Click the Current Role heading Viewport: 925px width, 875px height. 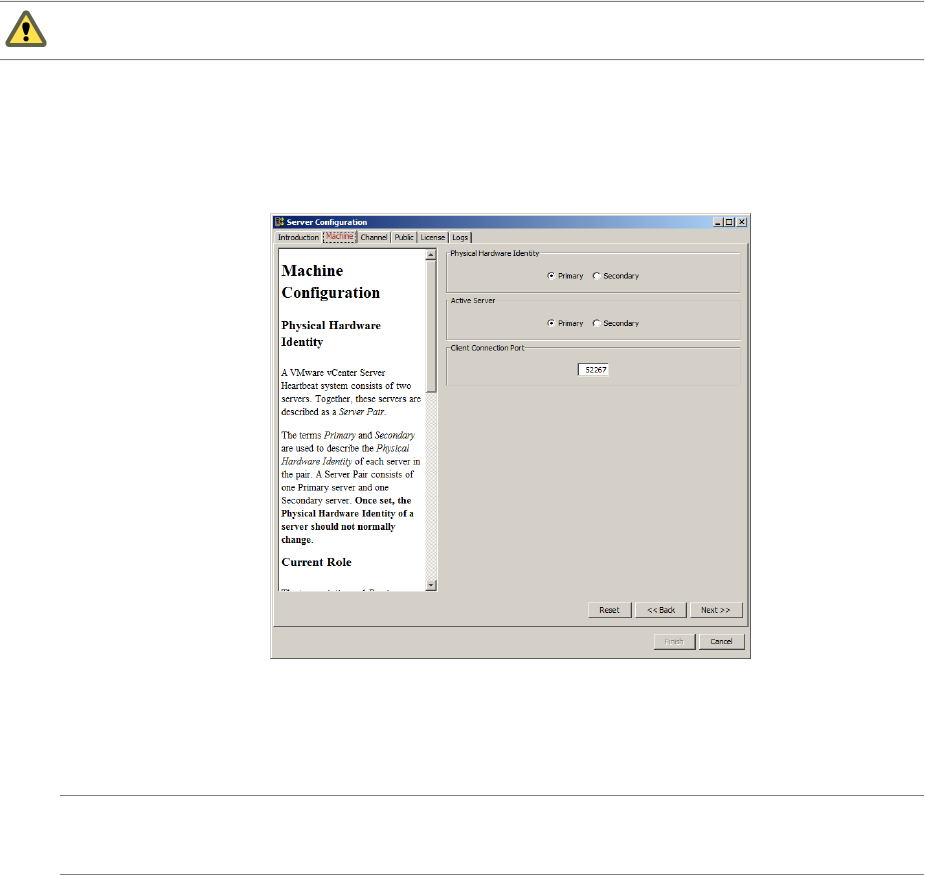coord(316,562)
